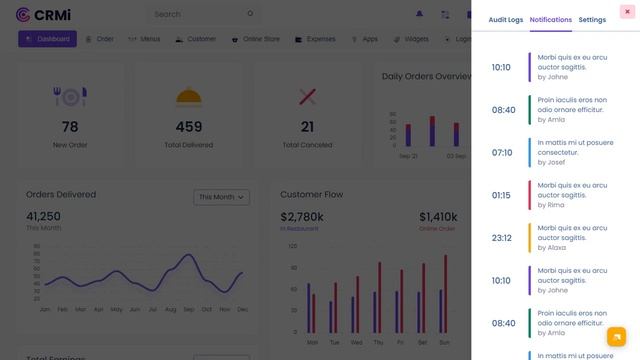Open the Settings tab
Screen dimensions: 640x360
pyautogui.click(x=592, y=20)
